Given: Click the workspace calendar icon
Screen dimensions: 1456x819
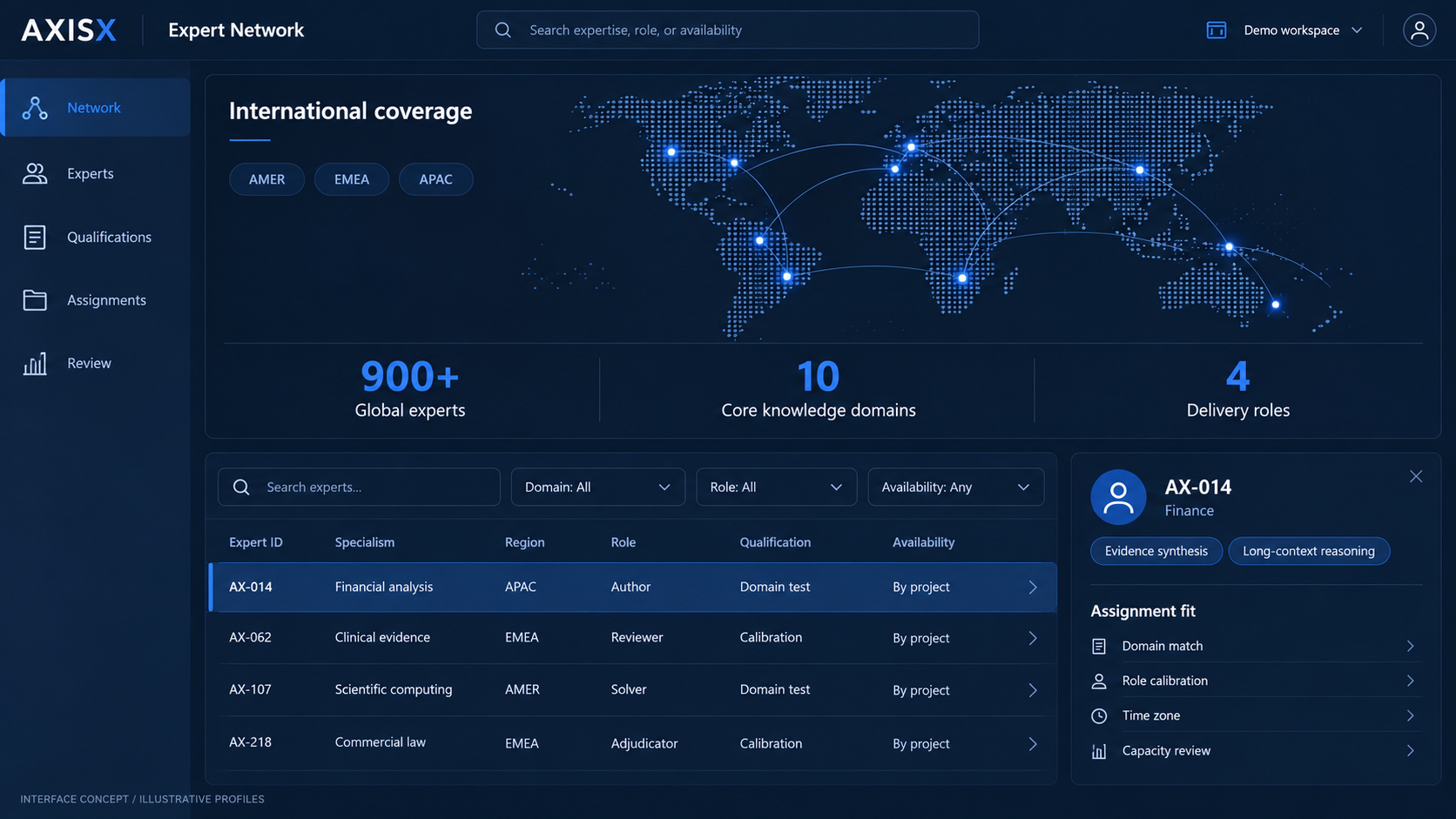Looking at the screenshot, I should [1217, 30].
